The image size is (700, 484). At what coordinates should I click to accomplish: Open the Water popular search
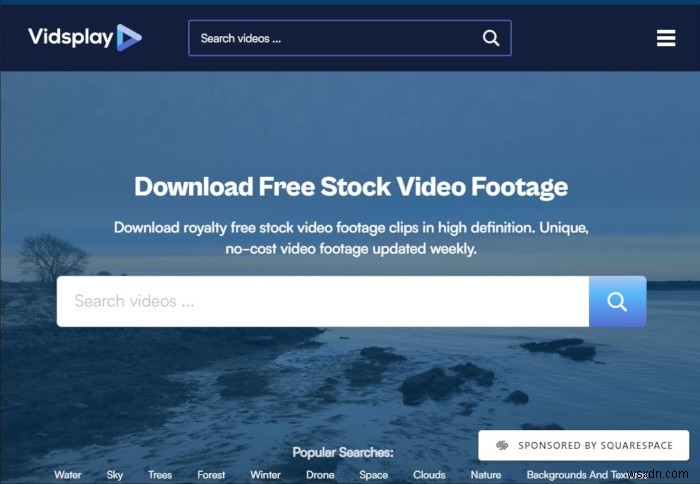click(68, 475)
